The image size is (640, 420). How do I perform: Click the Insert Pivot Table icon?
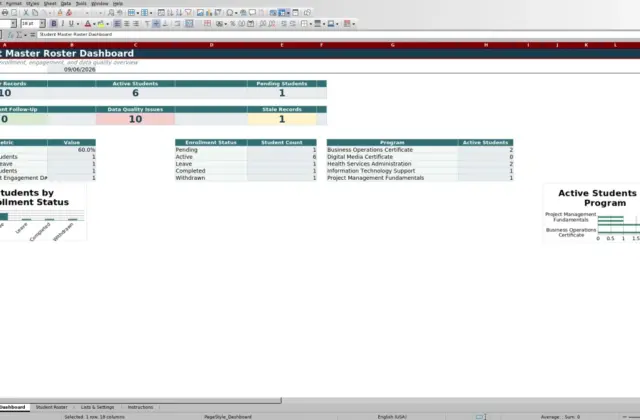click(218, 13)
